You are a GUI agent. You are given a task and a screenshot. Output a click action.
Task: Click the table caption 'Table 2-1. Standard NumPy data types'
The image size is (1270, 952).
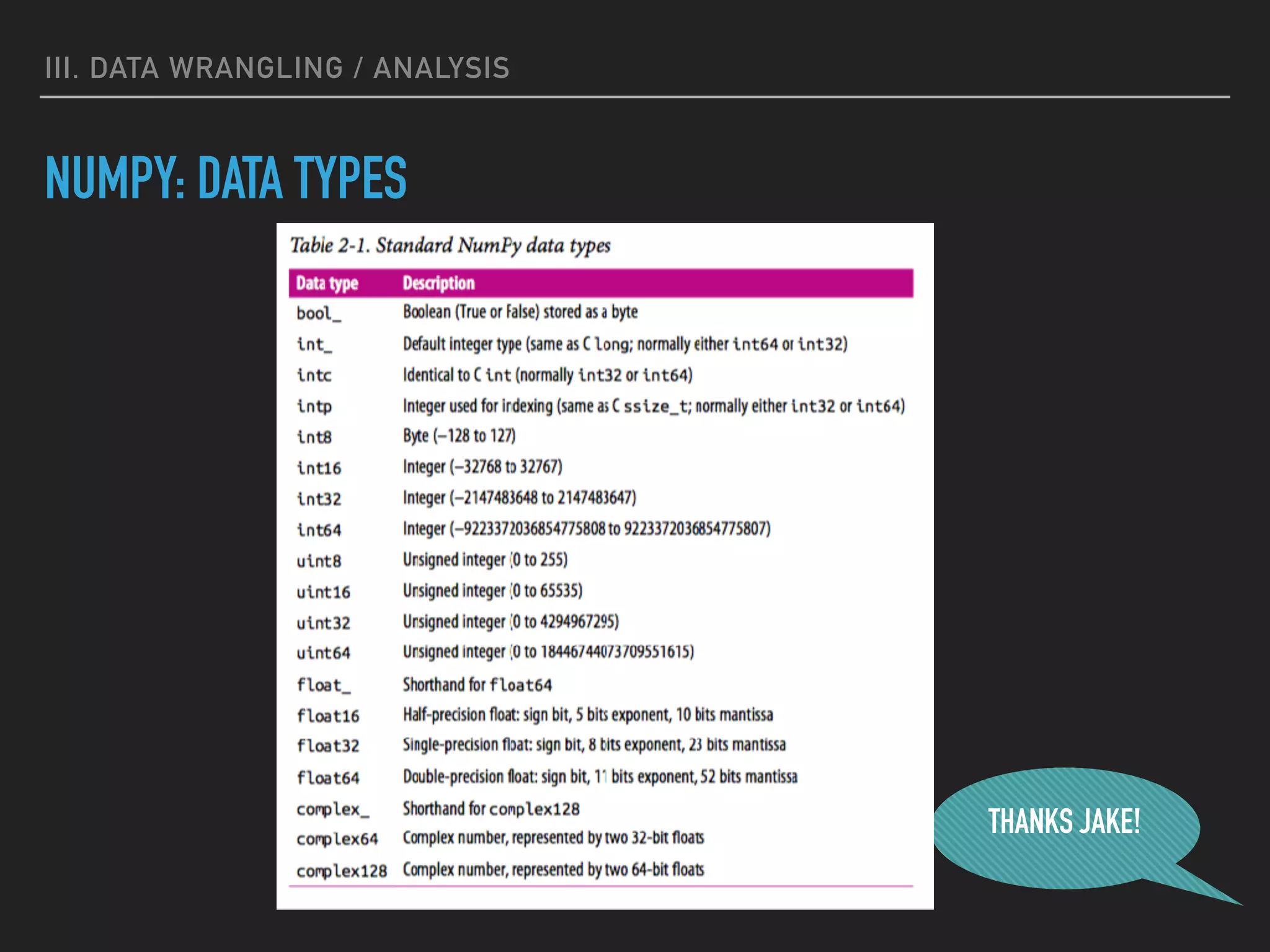click(450, 245)
